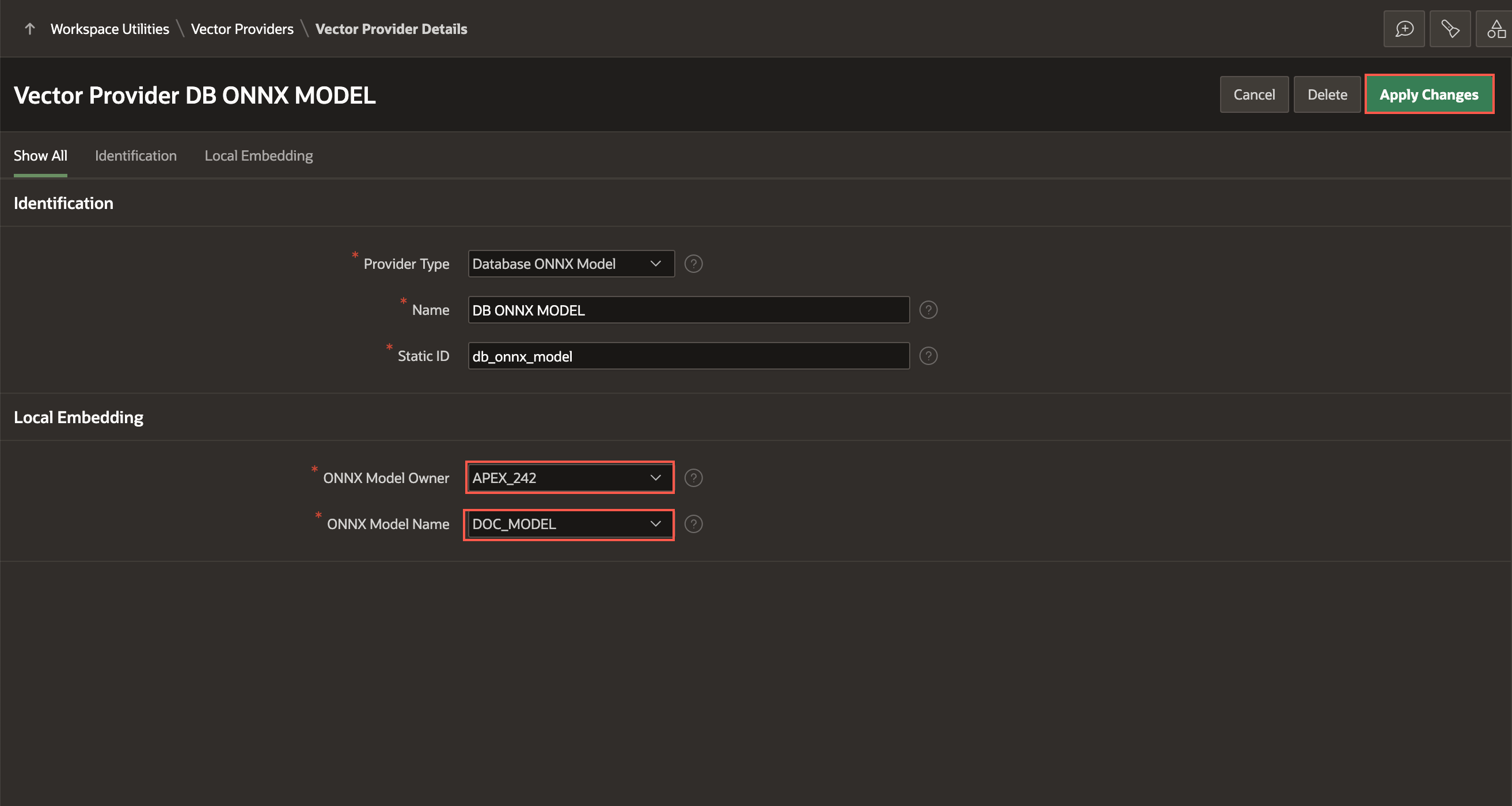
Task: Show help for ONNX Model Owner
Action: (x=693, y=478)
